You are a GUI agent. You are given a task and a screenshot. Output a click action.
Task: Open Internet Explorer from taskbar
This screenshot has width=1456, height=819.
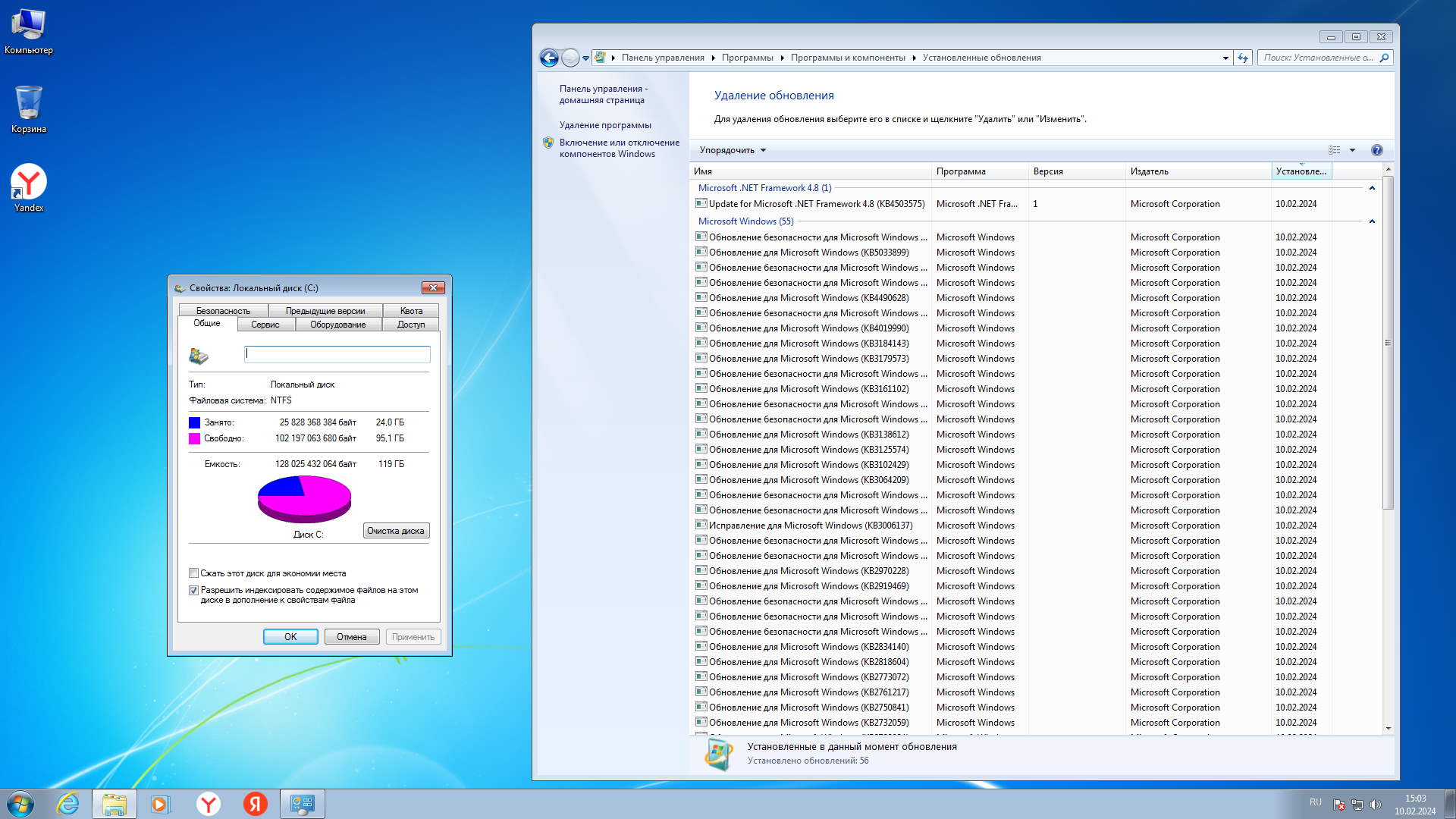[68, 804]
